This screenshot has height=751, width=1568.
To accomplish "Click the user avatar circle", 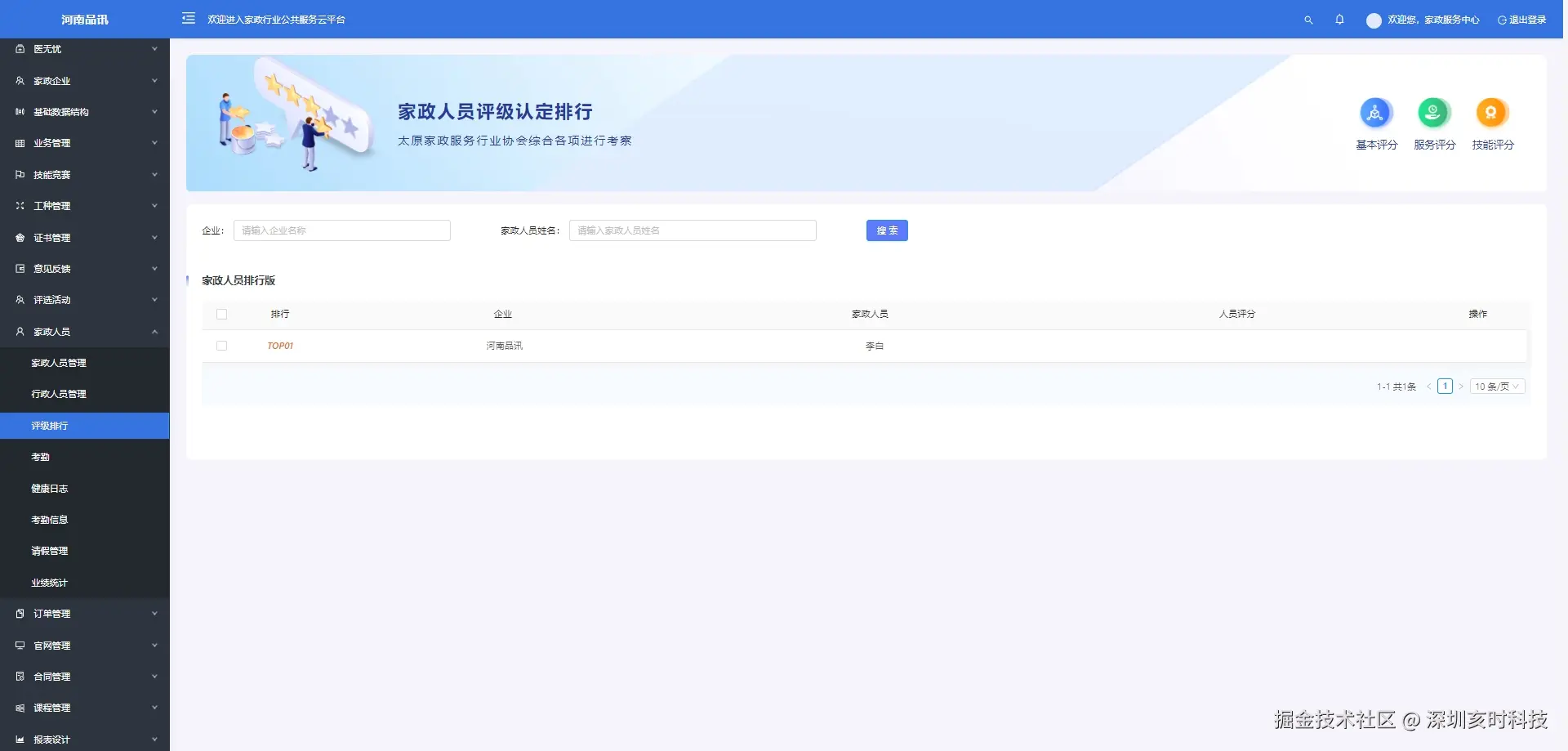I will tap(1374, 20).
